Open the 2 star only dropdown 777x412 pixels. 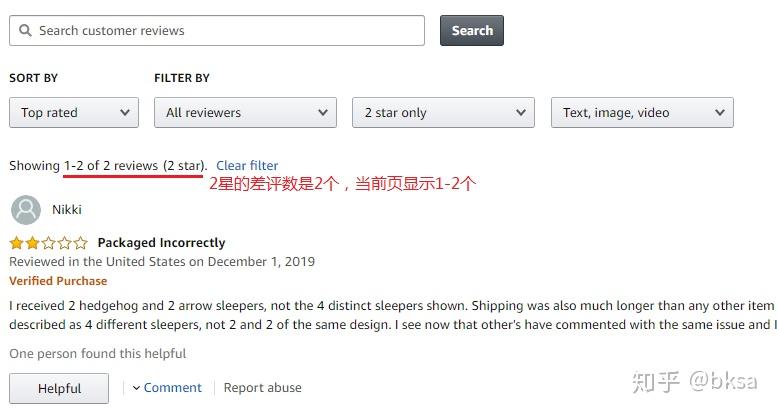(x=442, y=113)
